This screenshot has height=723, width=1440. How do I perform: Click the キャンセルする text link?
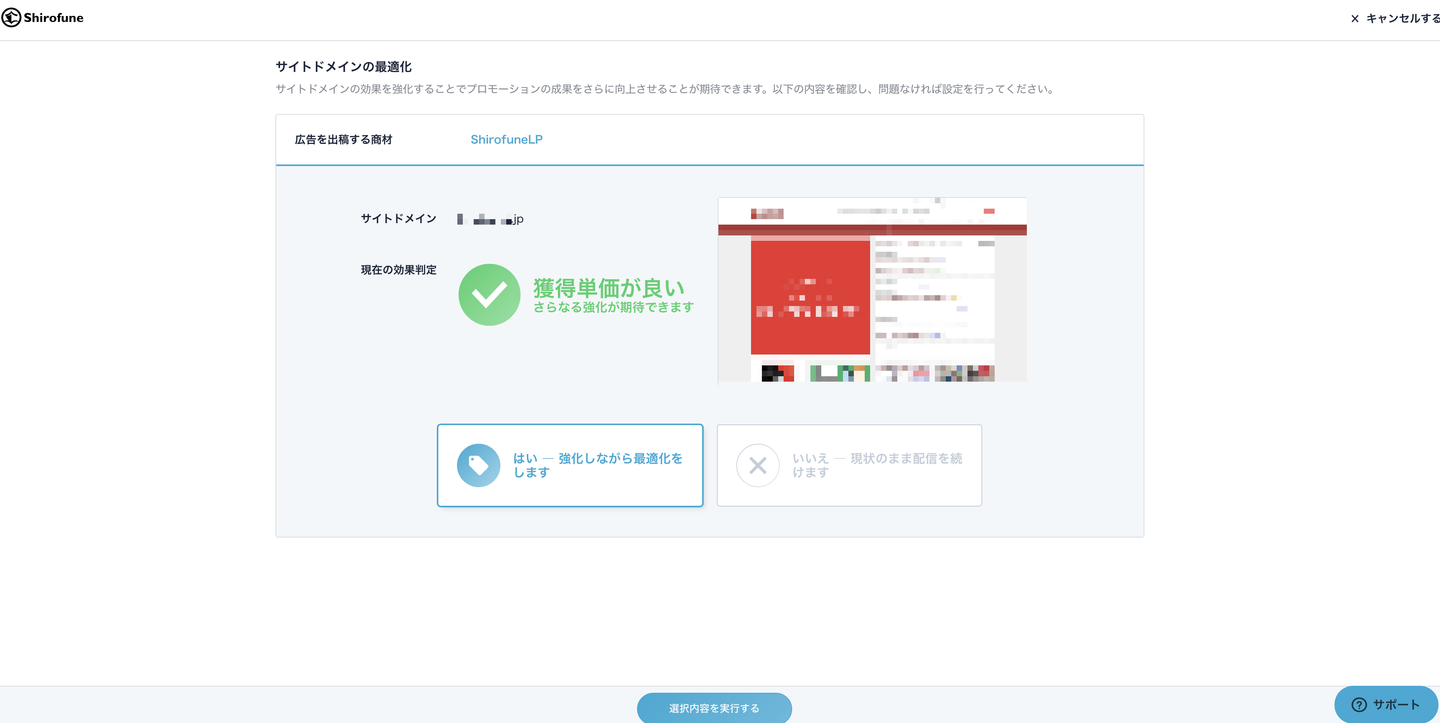(1403, 19)
